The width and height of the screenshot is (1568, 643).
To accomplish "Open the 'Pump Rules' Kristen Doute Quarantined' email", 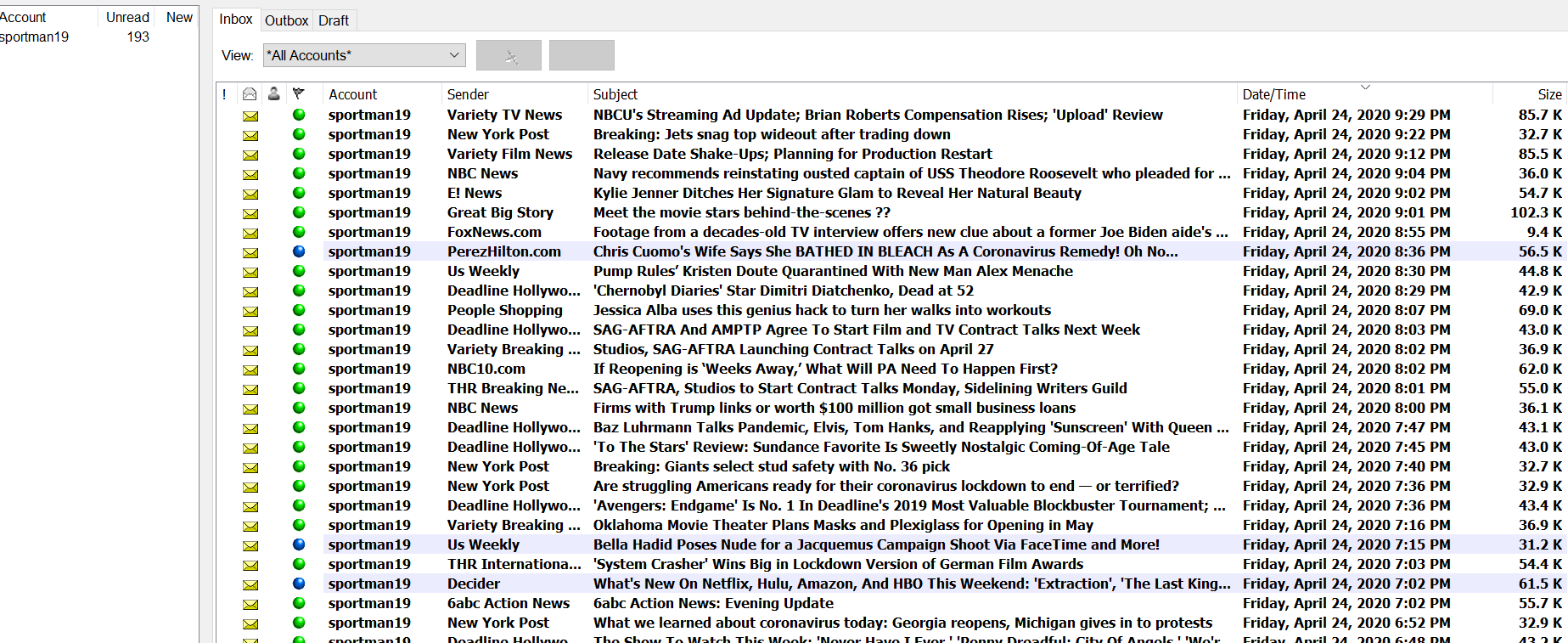I will click(833, 271).
